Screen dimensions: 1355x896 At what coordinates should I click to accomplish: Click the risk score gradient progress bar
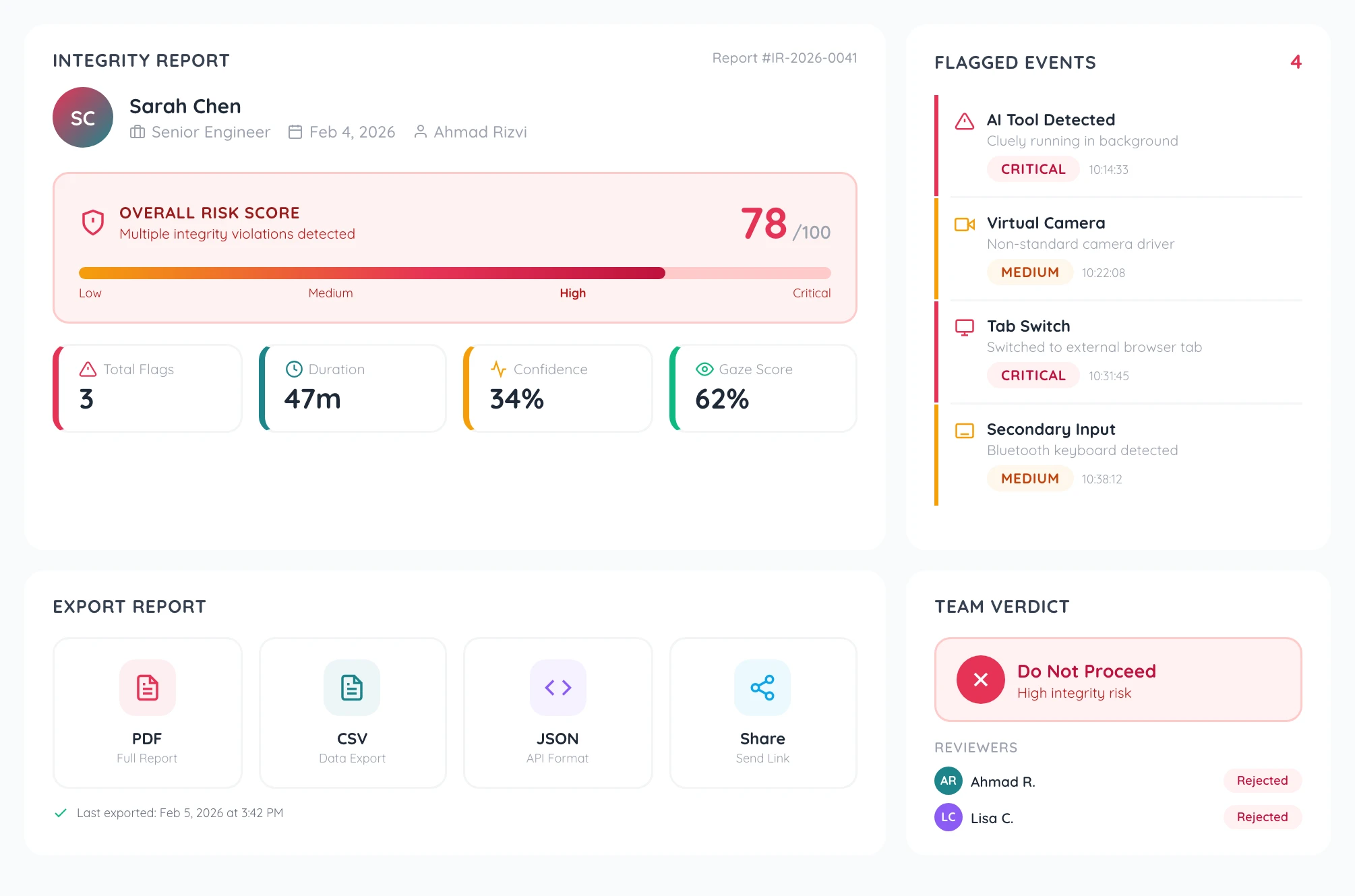pyautogui.click(x=455, y=273)
